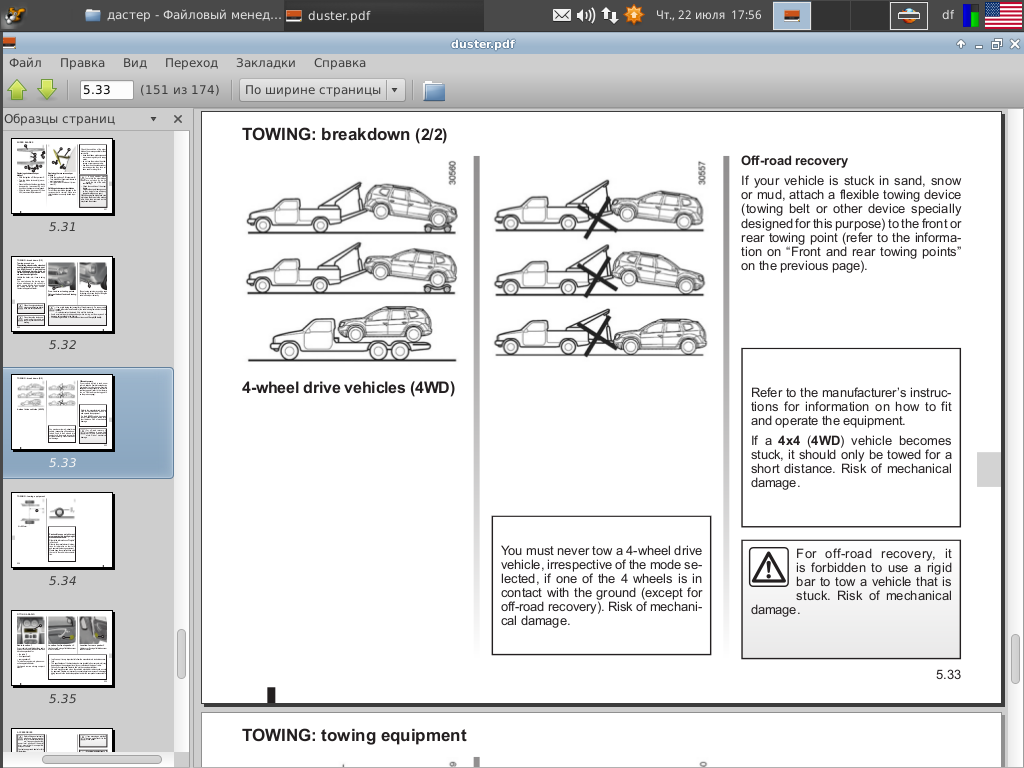Go to previous page with up arrow

[18, 89]
